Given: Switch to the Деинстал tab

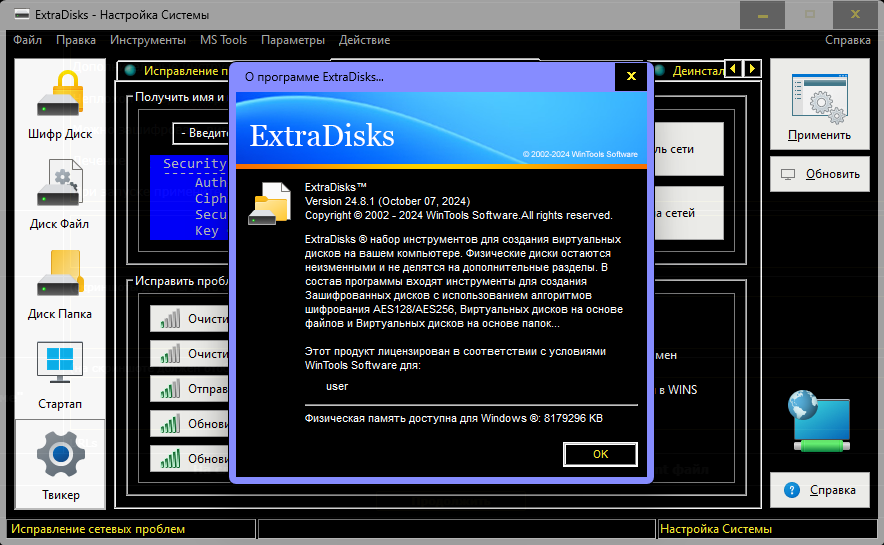Looking at the screenshot, I should coord(688,70).
